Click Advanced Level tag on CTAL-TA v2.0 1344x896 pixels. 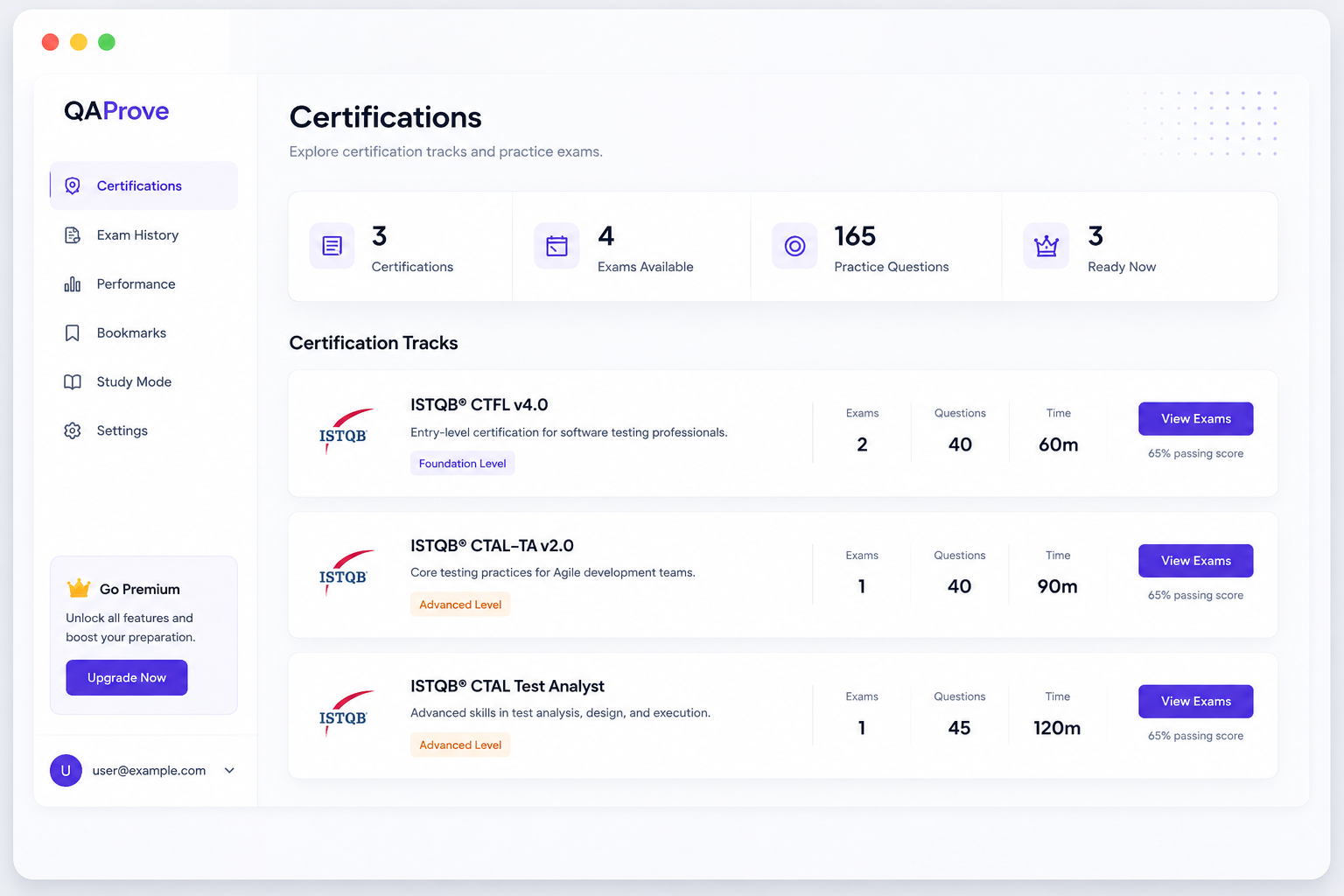[460, 605]
